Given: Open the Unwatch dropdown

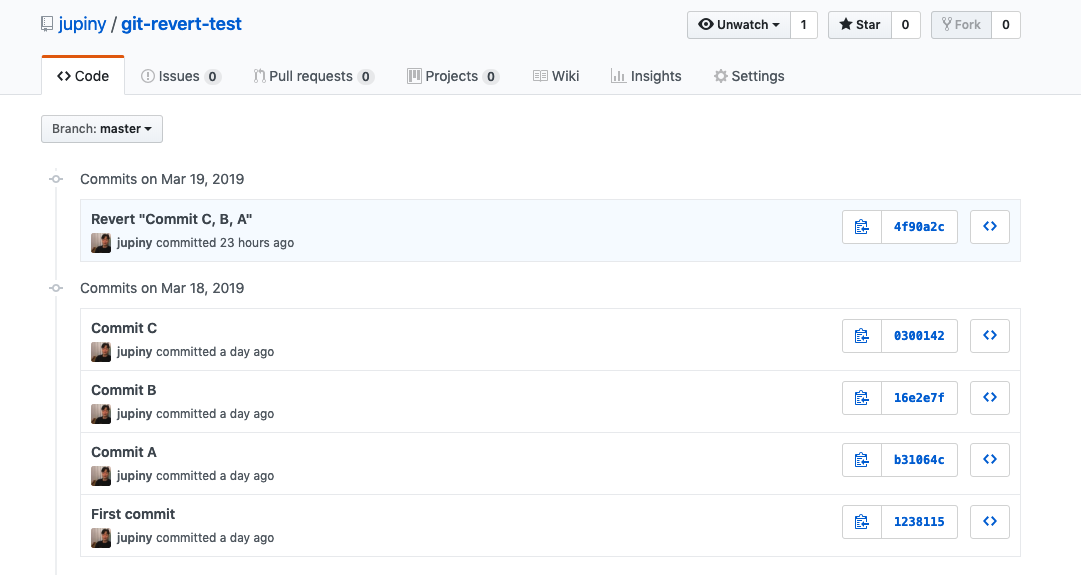Looking at the screenshot, I should pos(738,25).
